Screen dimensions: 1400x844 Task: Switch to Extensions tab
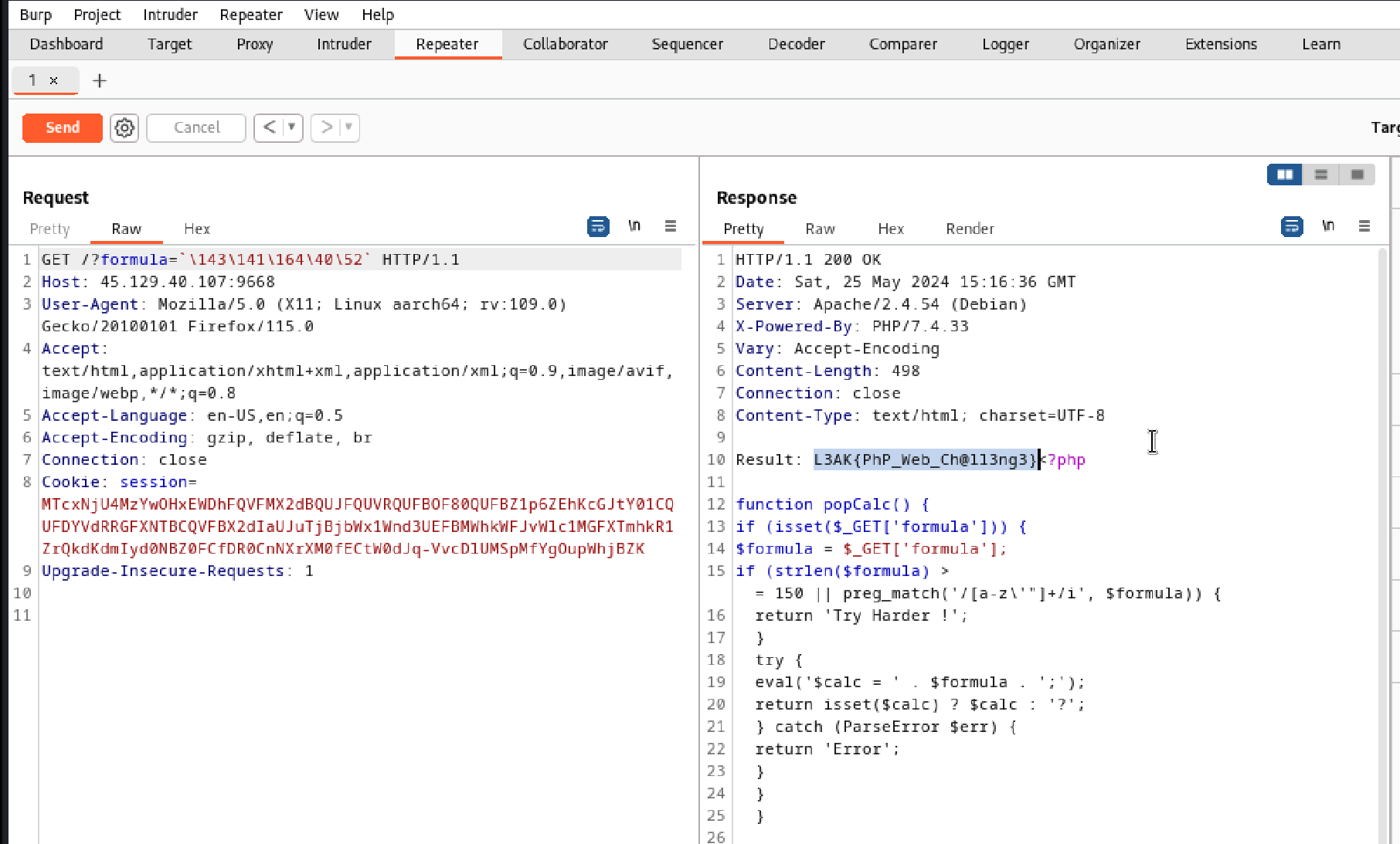(1222, 44)
